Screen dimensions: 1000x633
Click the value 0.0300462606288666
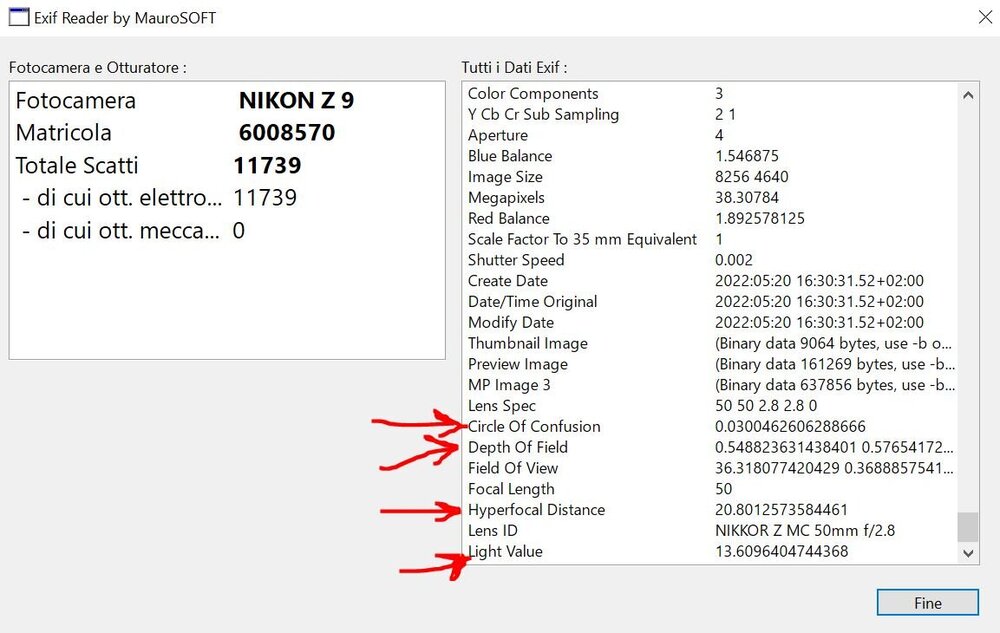[x=790, y=426]
